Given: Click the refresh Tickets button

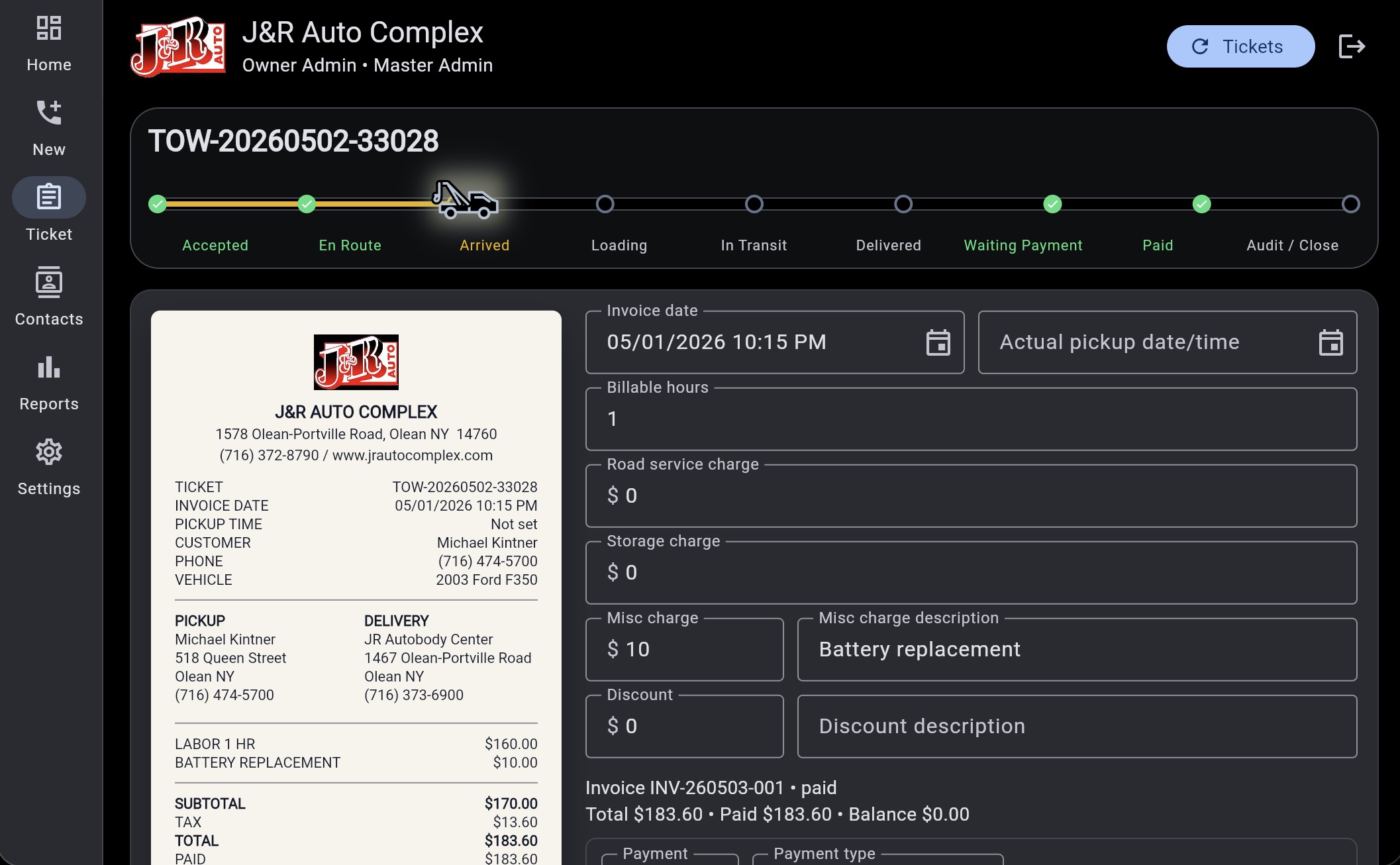Looking at the screenshot, I should coord(1240,46).
